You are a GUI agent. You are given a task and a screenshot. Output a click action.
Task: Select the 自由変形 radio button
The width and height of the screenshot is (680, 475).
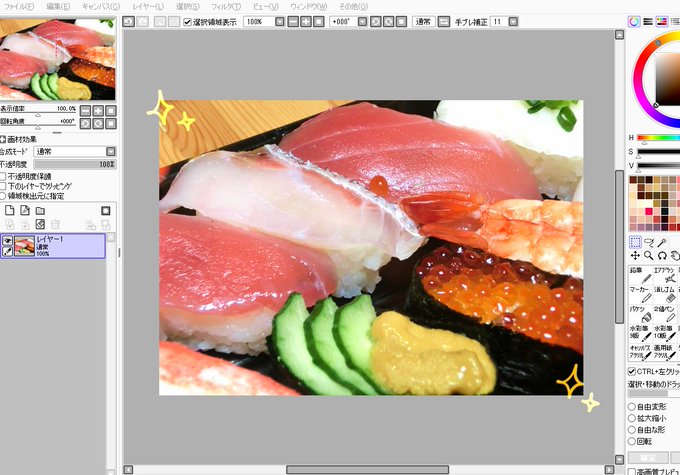click(x=632, y=407)
